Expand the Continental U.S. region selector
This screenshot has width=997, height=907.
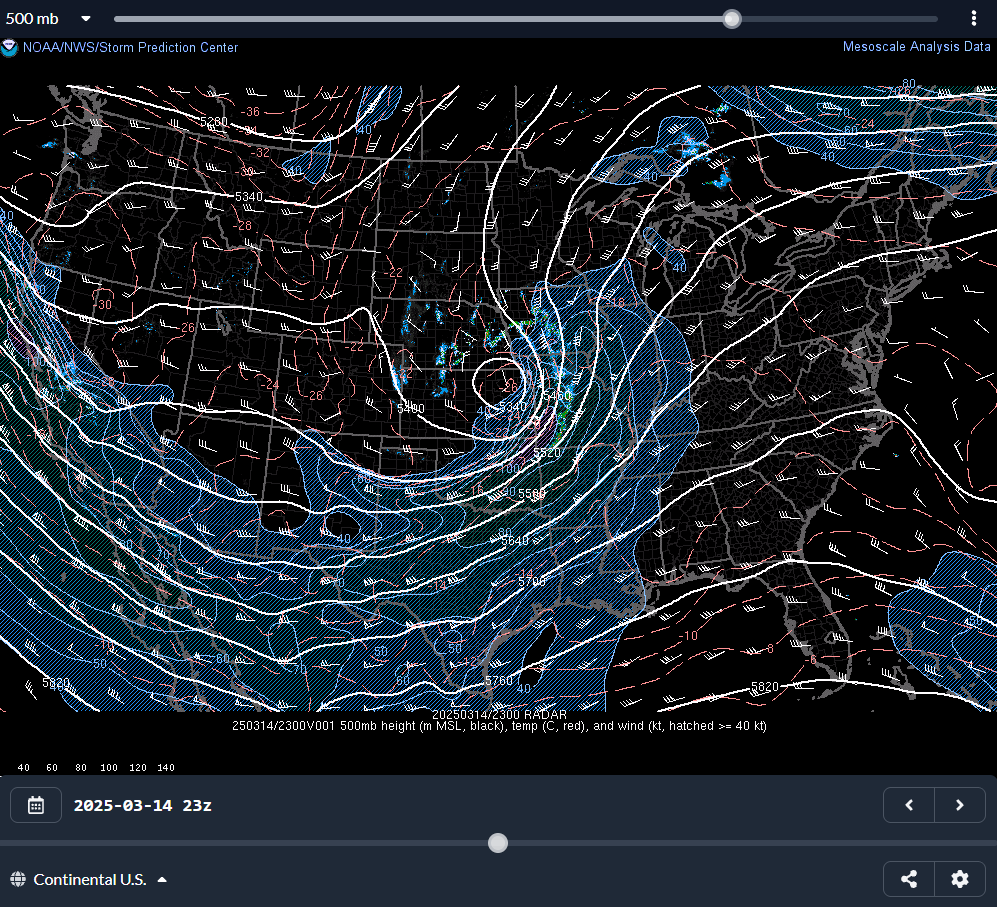(x=89, y=880)
